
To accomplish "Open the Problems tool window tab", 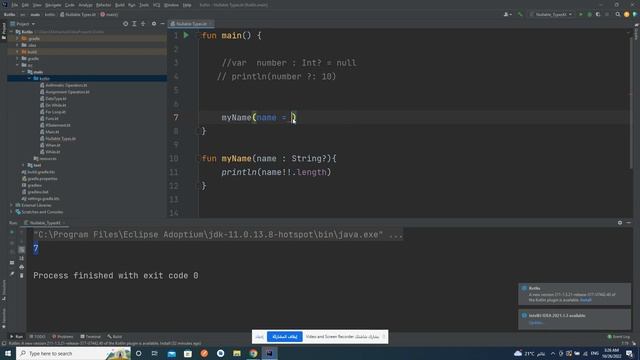I will [x=62, y=337].
